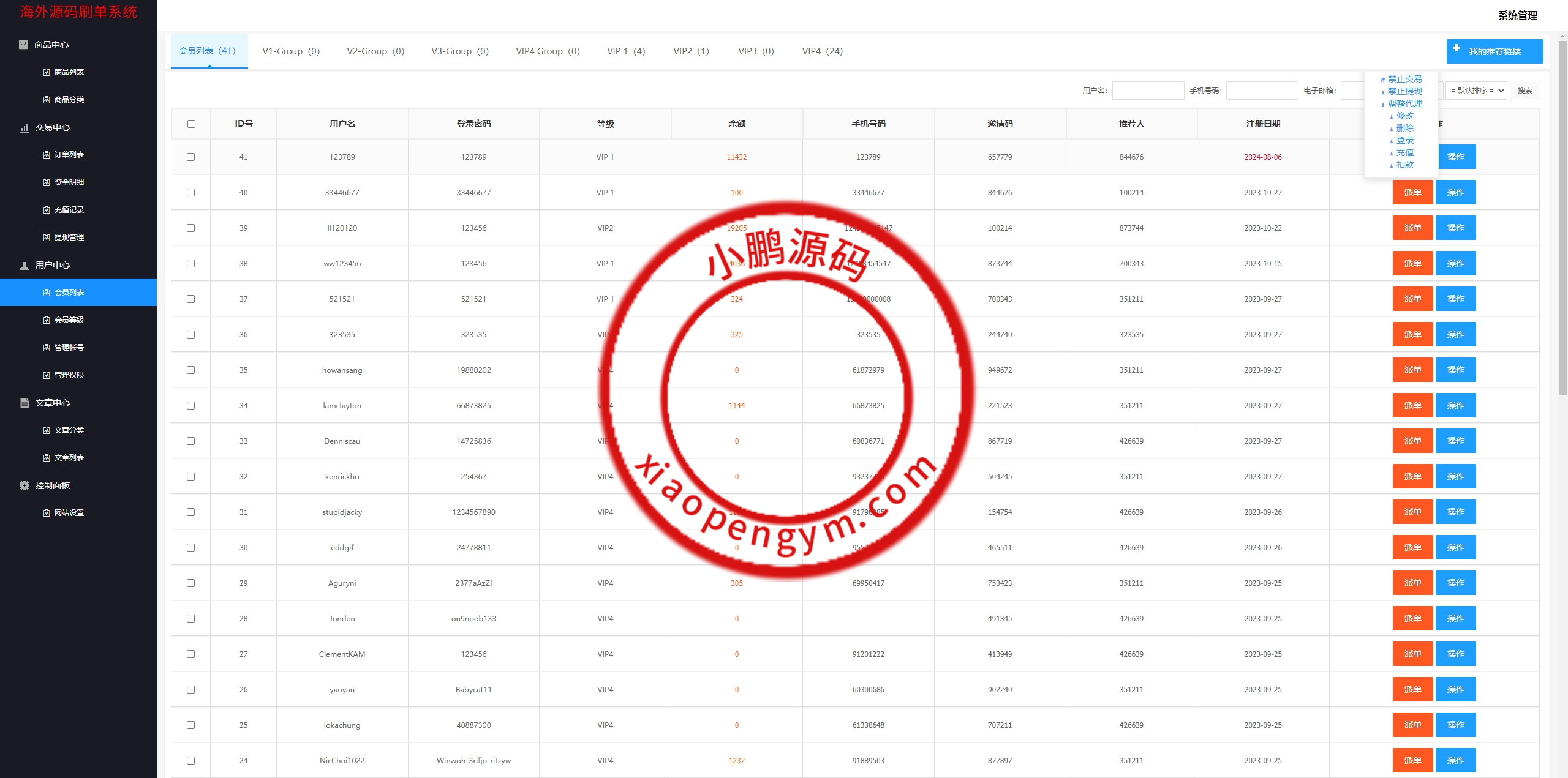This screenshot has height=778, width=1568.
Task: Click the 控制面板 gear icon
Action: click(x=24, y=485)
